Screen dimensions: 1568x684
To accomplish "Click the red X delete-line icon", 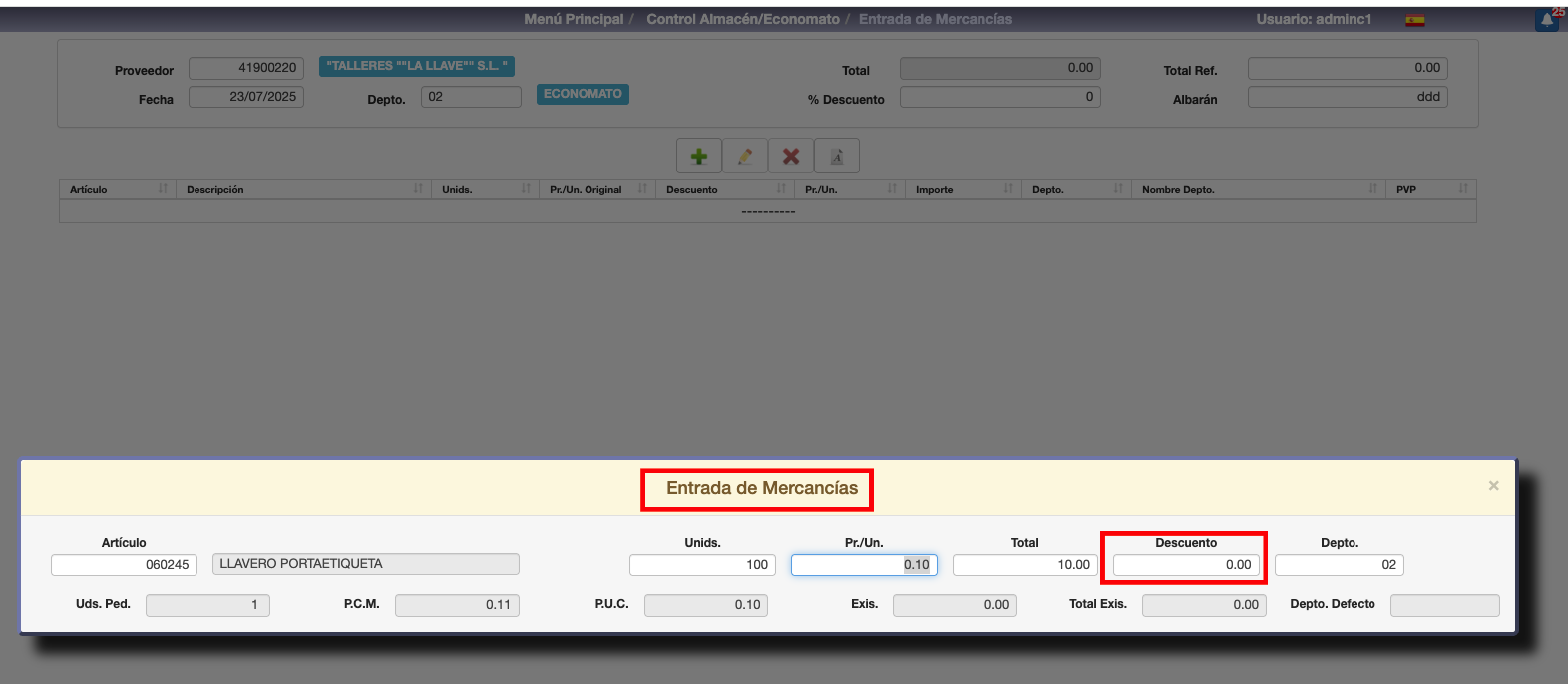I will tap(791, 157).
